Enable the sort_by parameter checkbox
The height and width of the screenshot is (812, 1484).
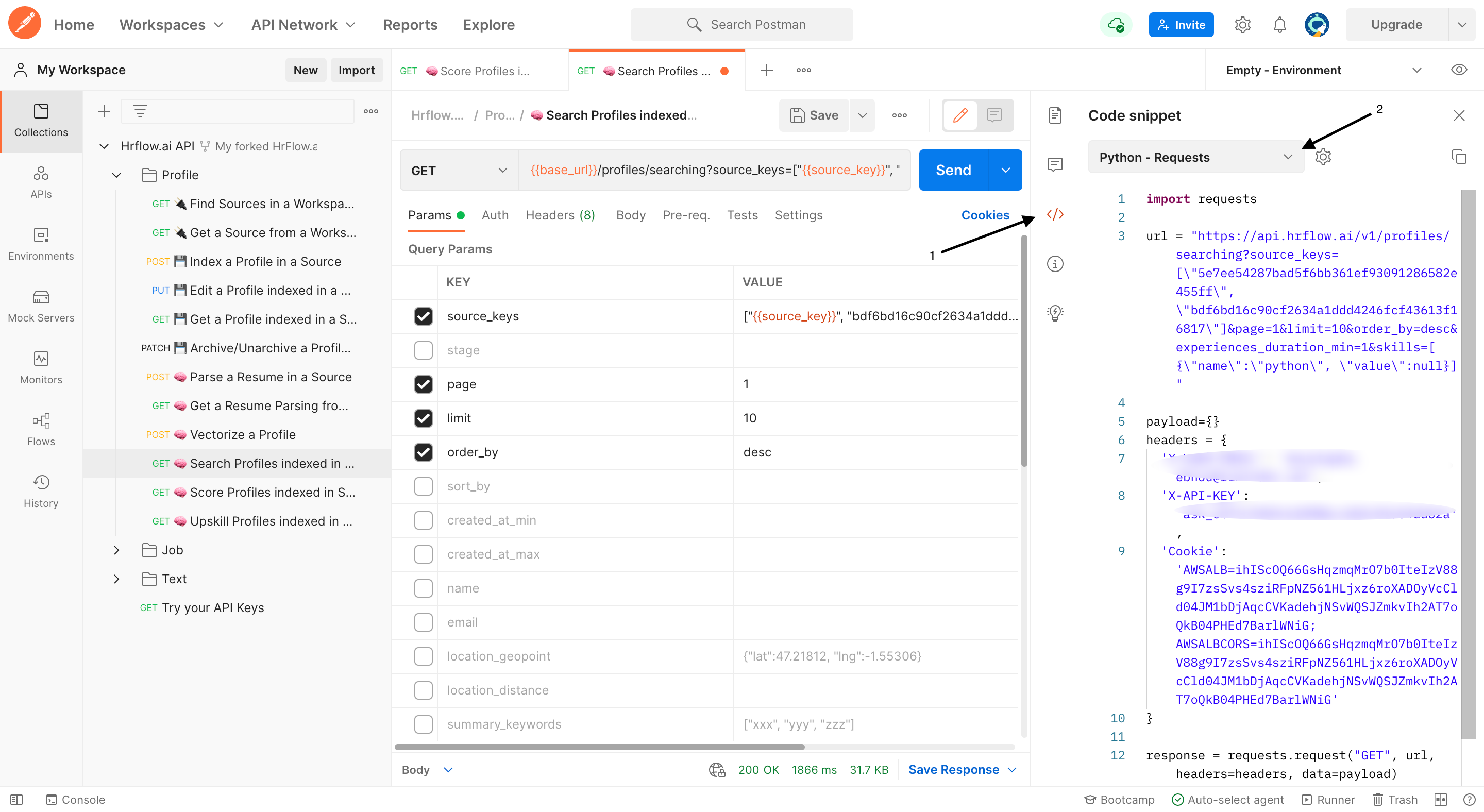coord(424,486)
